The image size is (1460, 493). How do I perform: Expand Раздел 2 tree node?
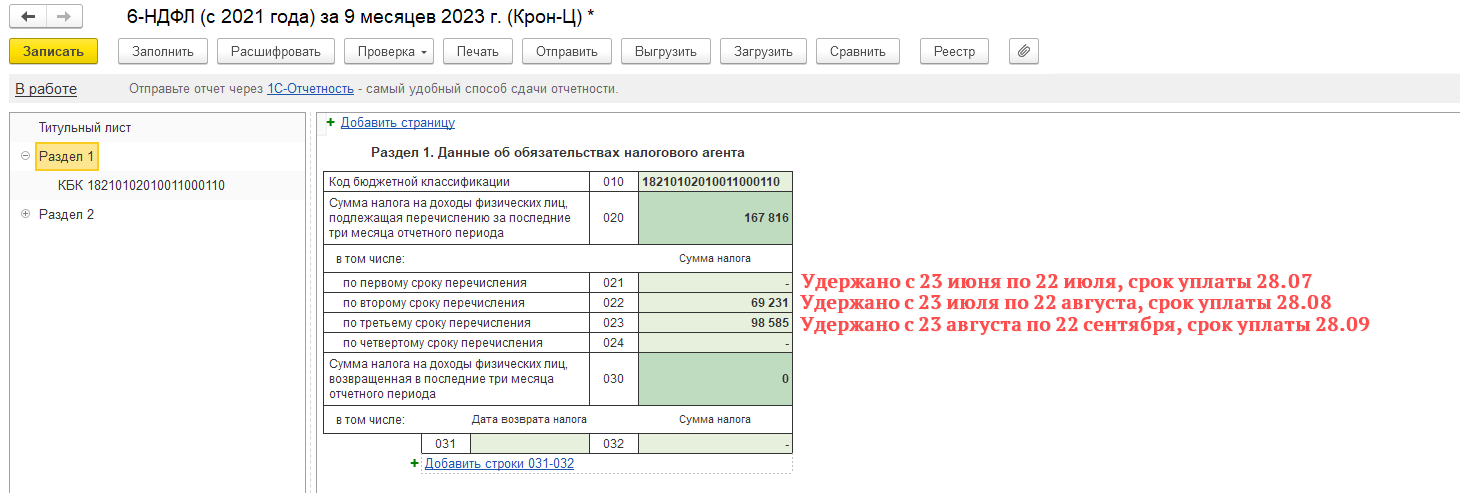point(25,214)
